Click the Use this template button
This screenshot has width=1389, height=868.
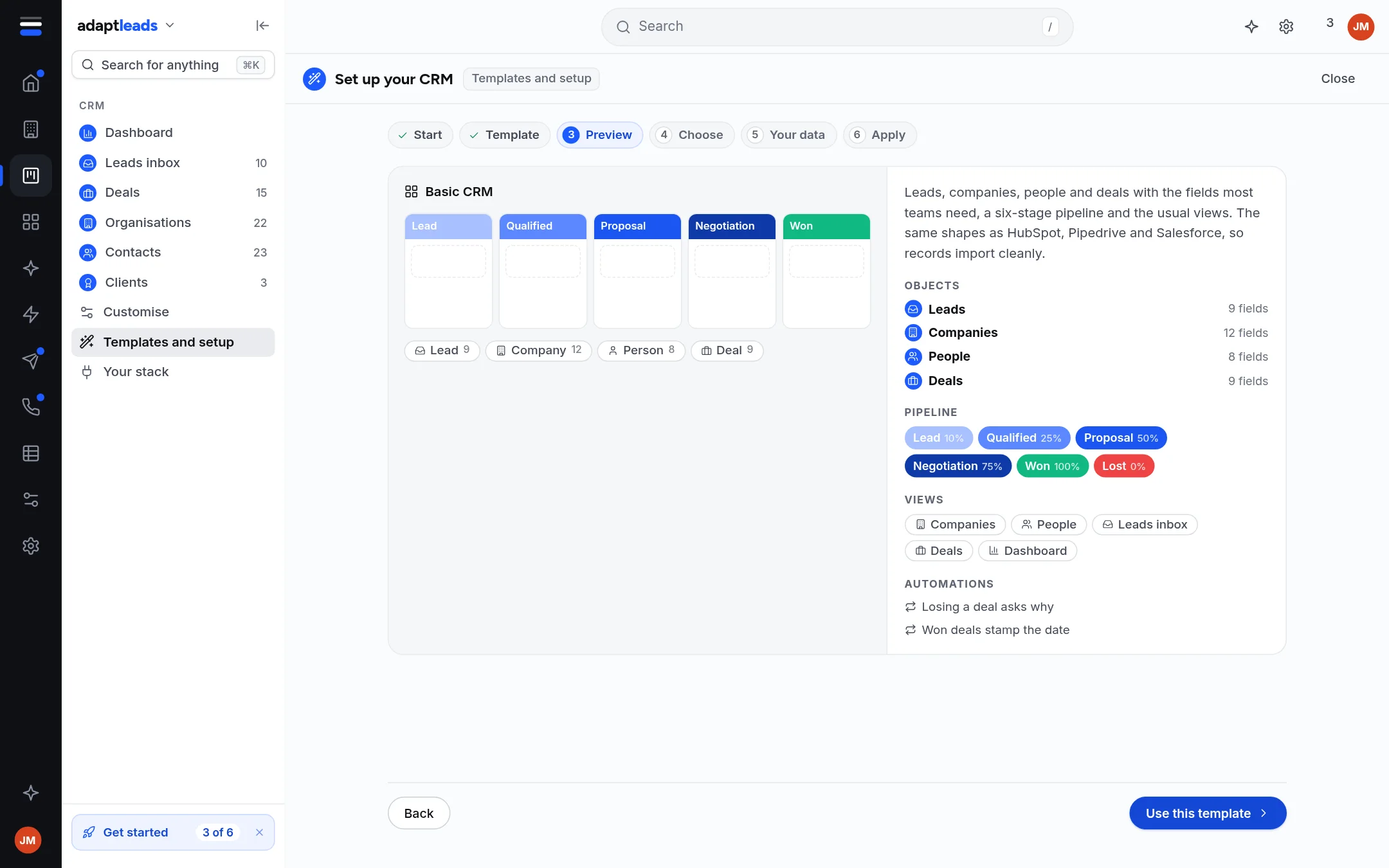(x=1208, y=813)
